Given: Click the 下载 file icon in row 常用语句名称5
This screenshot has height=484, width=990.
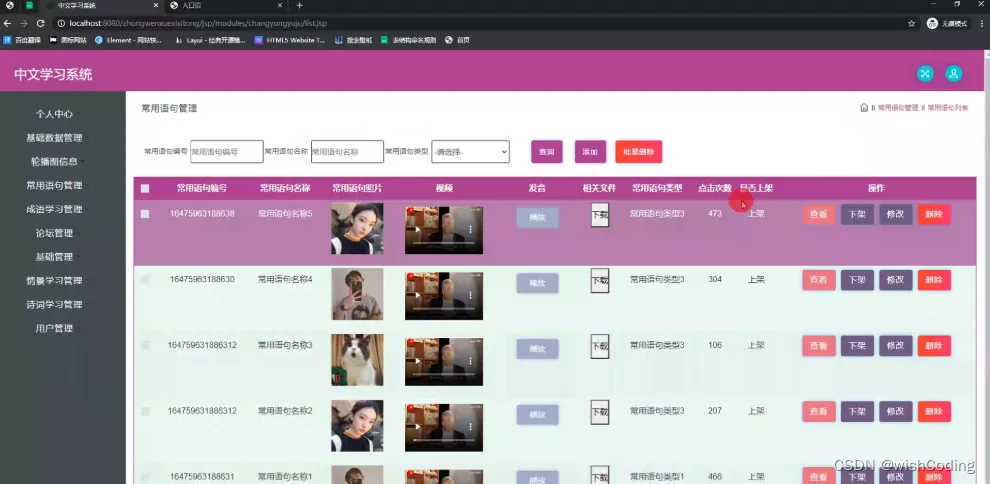Looking at the screenshot, I should point(600,215).
